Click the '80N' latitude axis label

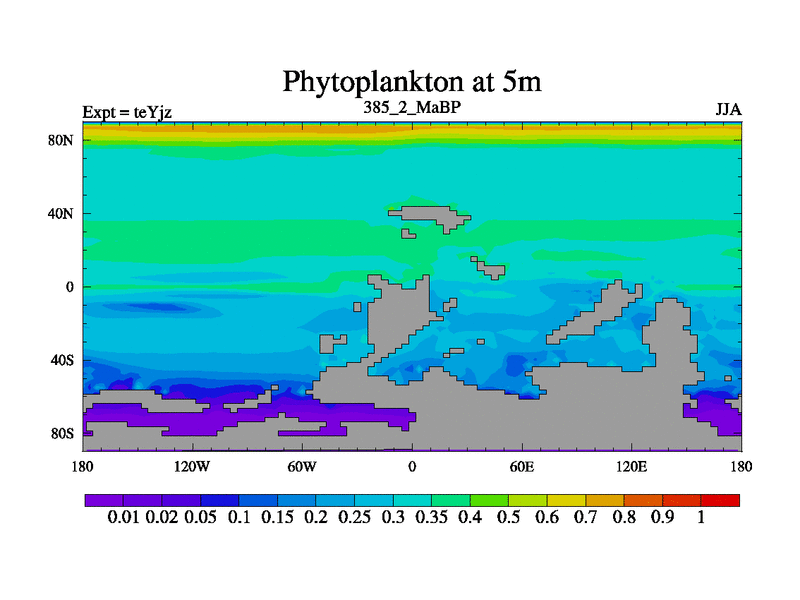[63, 140]
